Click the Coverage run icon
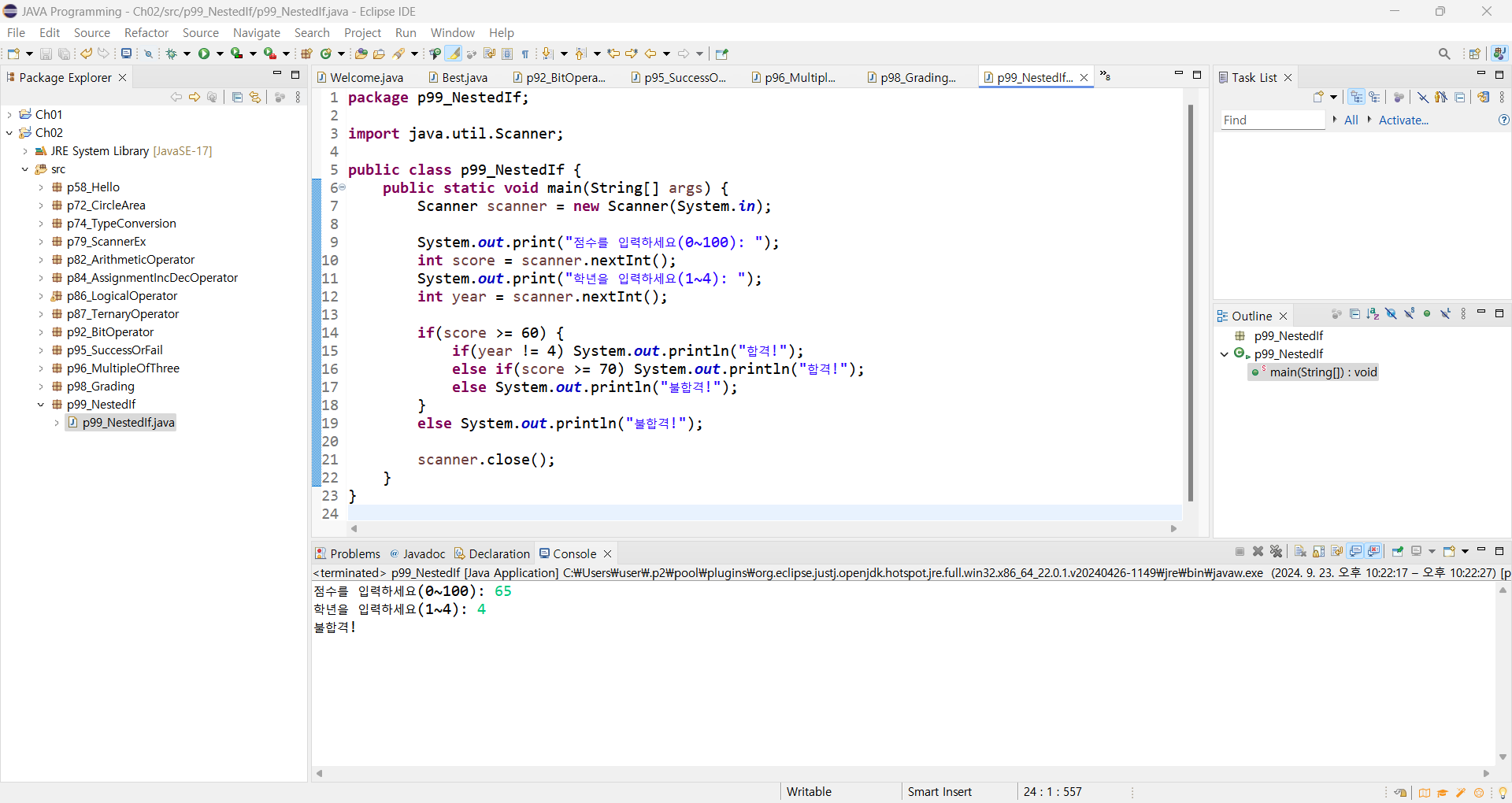Screen dimensions: 1512x803 click(236, 54)
